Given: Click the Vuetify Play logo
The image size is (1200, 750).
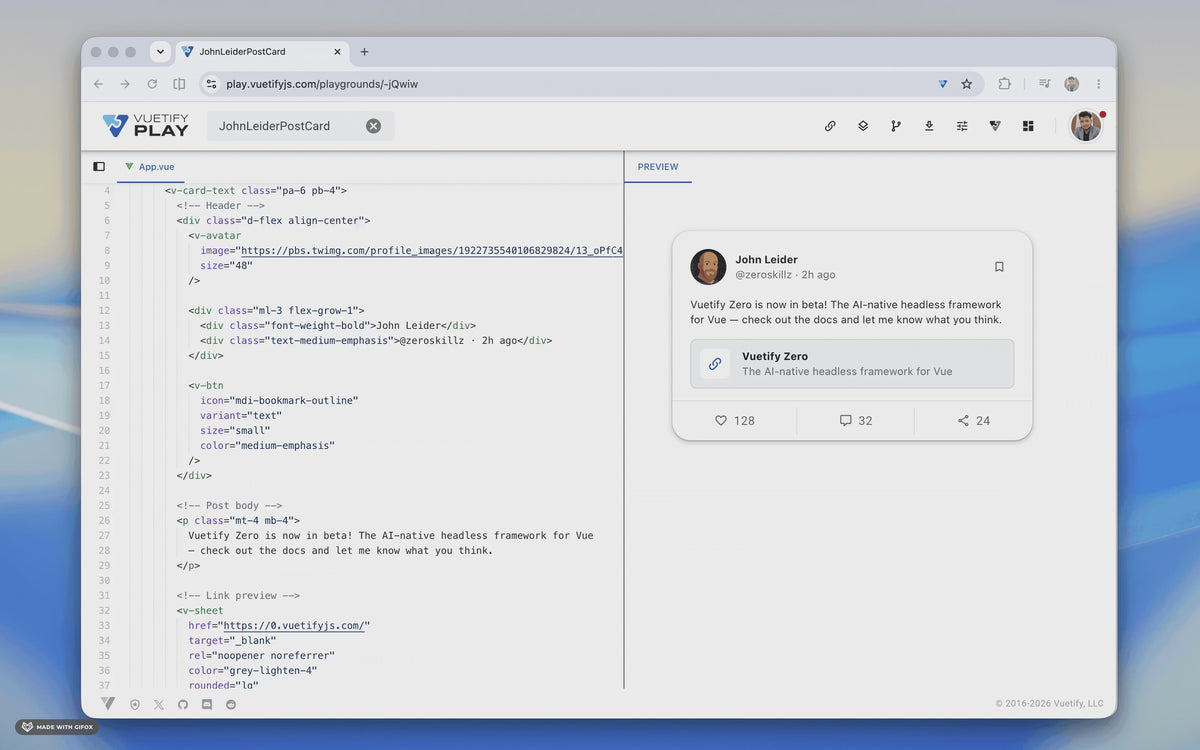Looking at the screenshot, I should [145, 126].
